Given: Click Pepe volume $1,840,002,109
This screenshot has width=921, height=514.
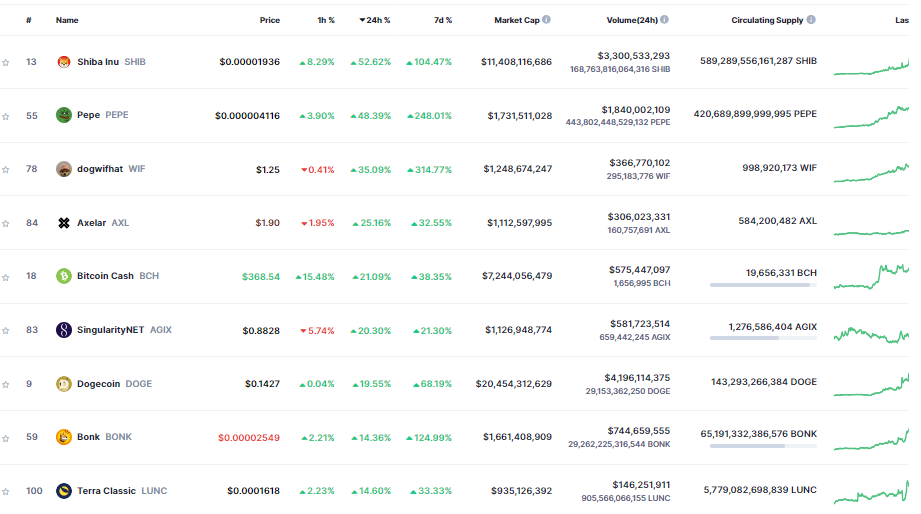Looking at the screenshot, I should coord(636,110).
